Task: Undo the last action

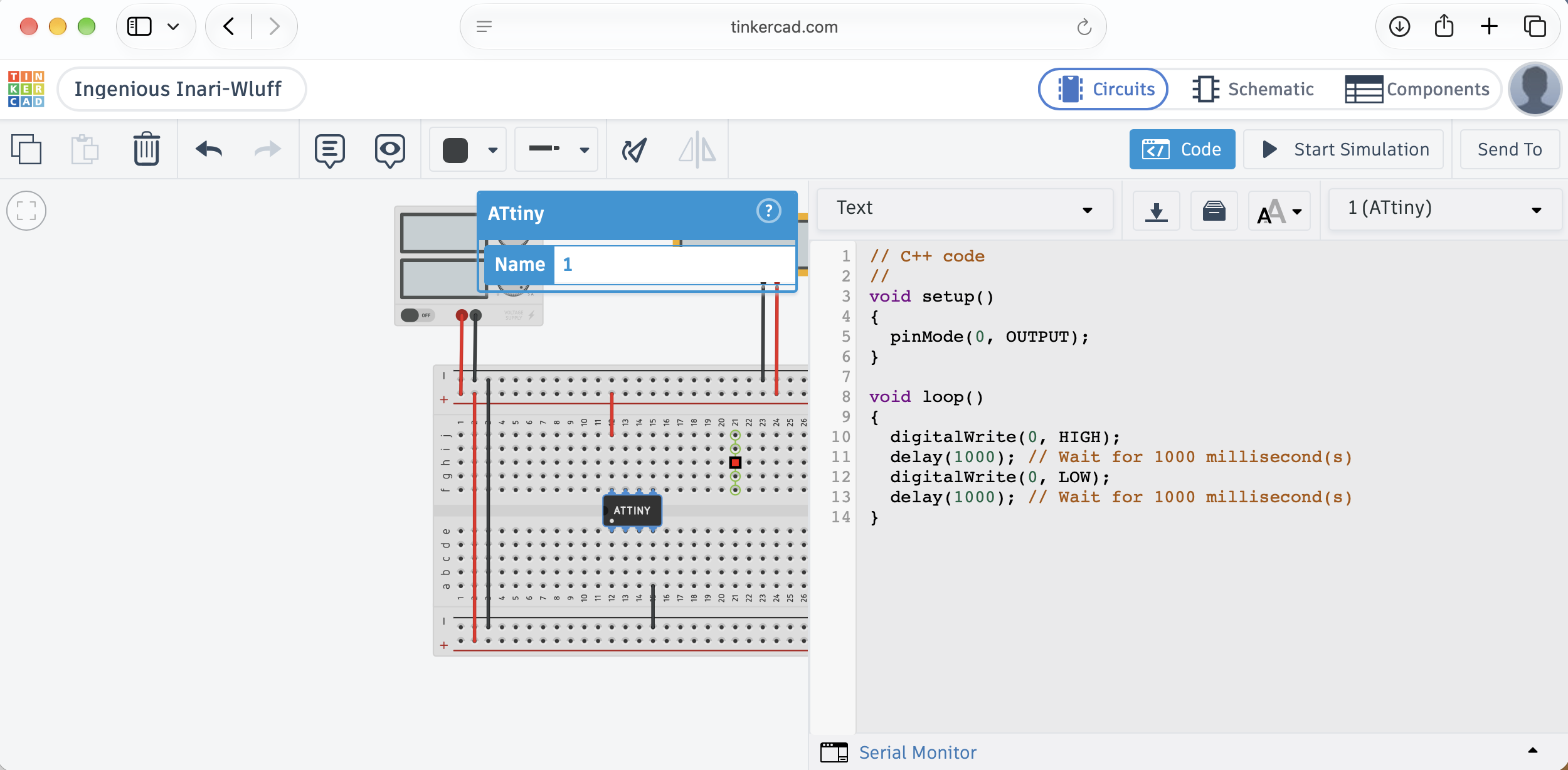Action: tap(209, 149)
